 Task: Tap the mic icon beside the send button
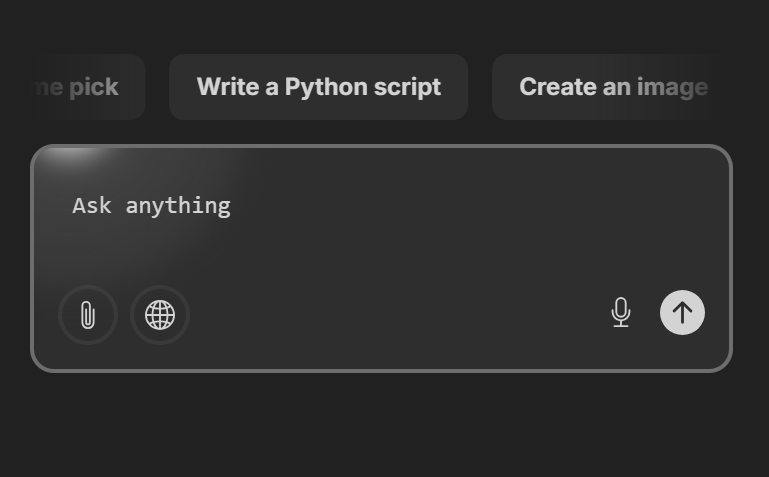coord(621,312)
